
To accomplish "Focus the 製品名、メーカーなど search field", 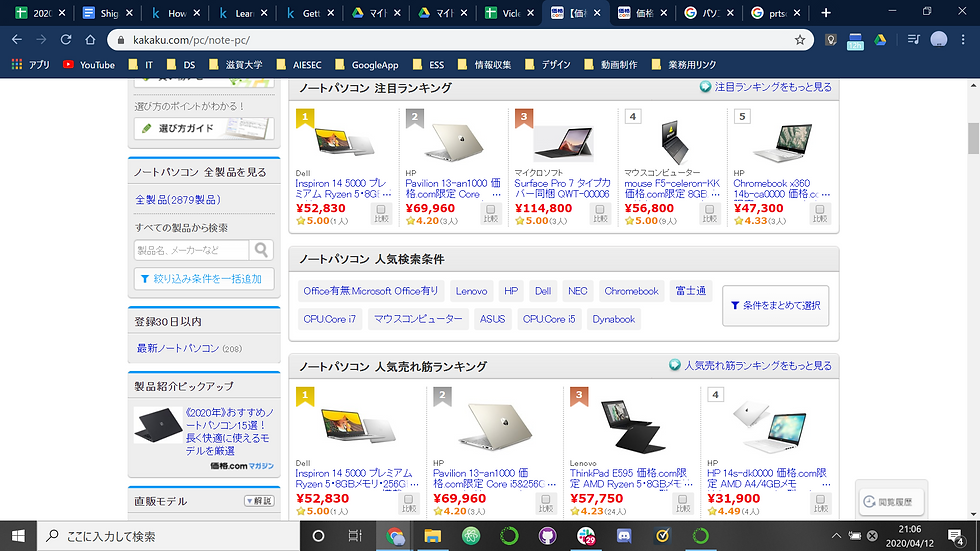I will (x=192, y=250).
